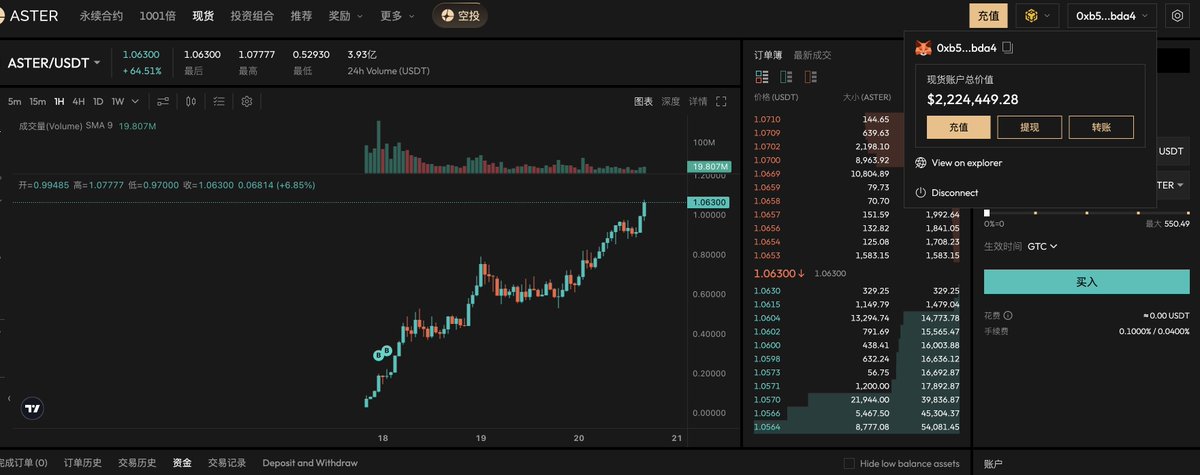Open chart settings gear icon

coord(247,101)
